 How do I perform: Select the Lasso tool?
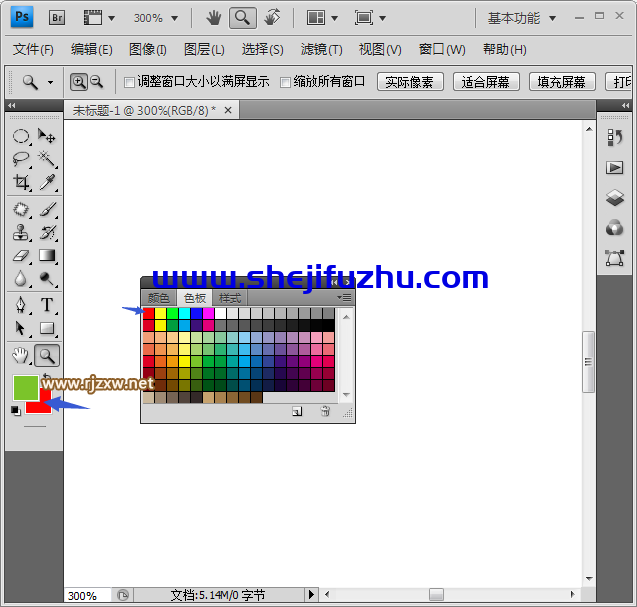point(21,159)
